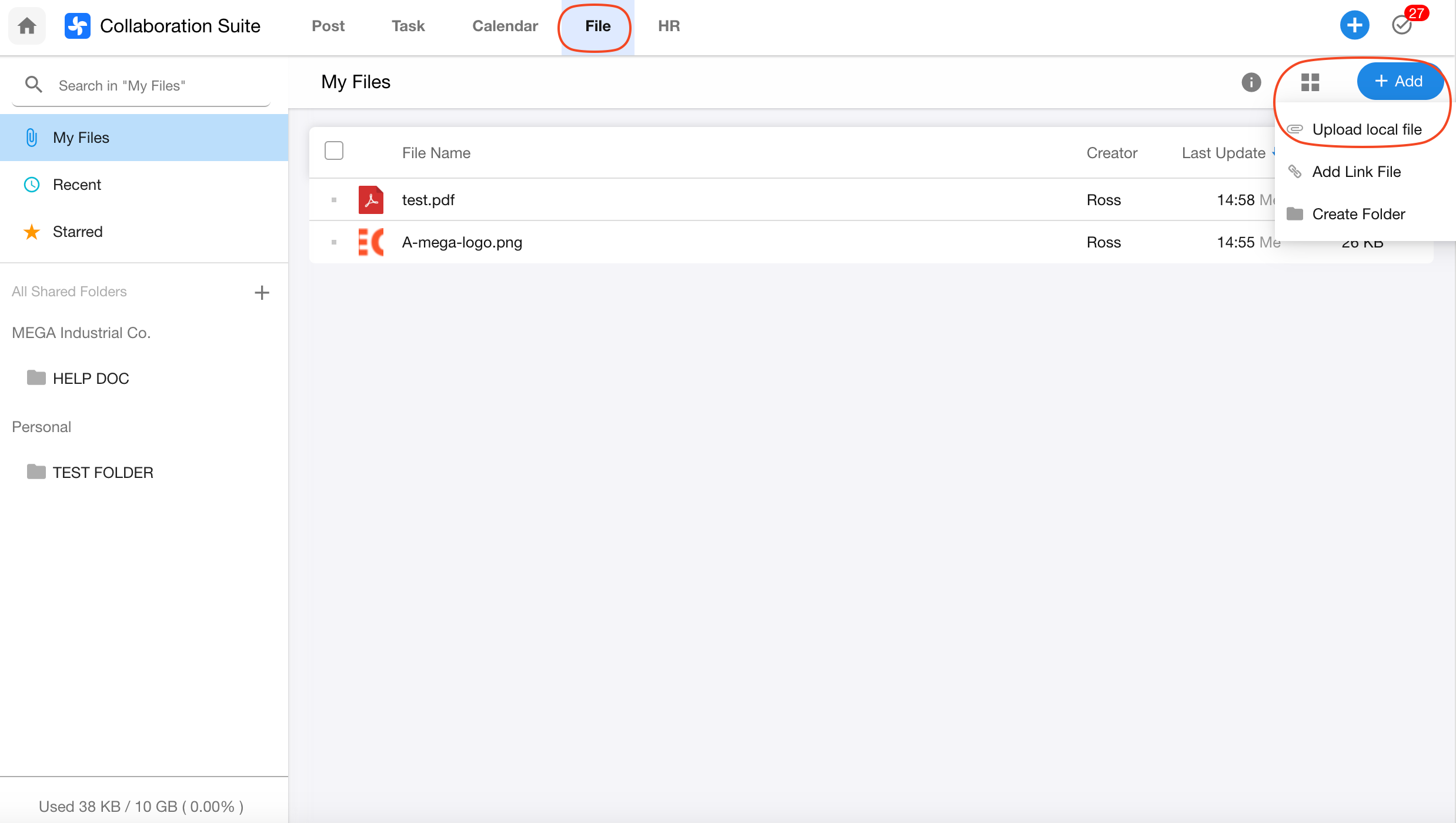
Task: Select Create Folder from menu
Action: point(1358,214)
